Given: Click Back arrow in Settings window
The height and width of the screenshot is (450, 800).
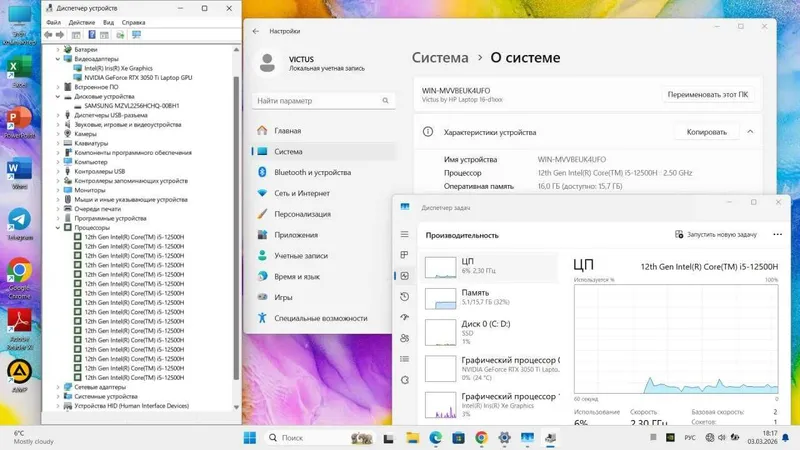Looking at the screenshot, I should click(256, 31).
